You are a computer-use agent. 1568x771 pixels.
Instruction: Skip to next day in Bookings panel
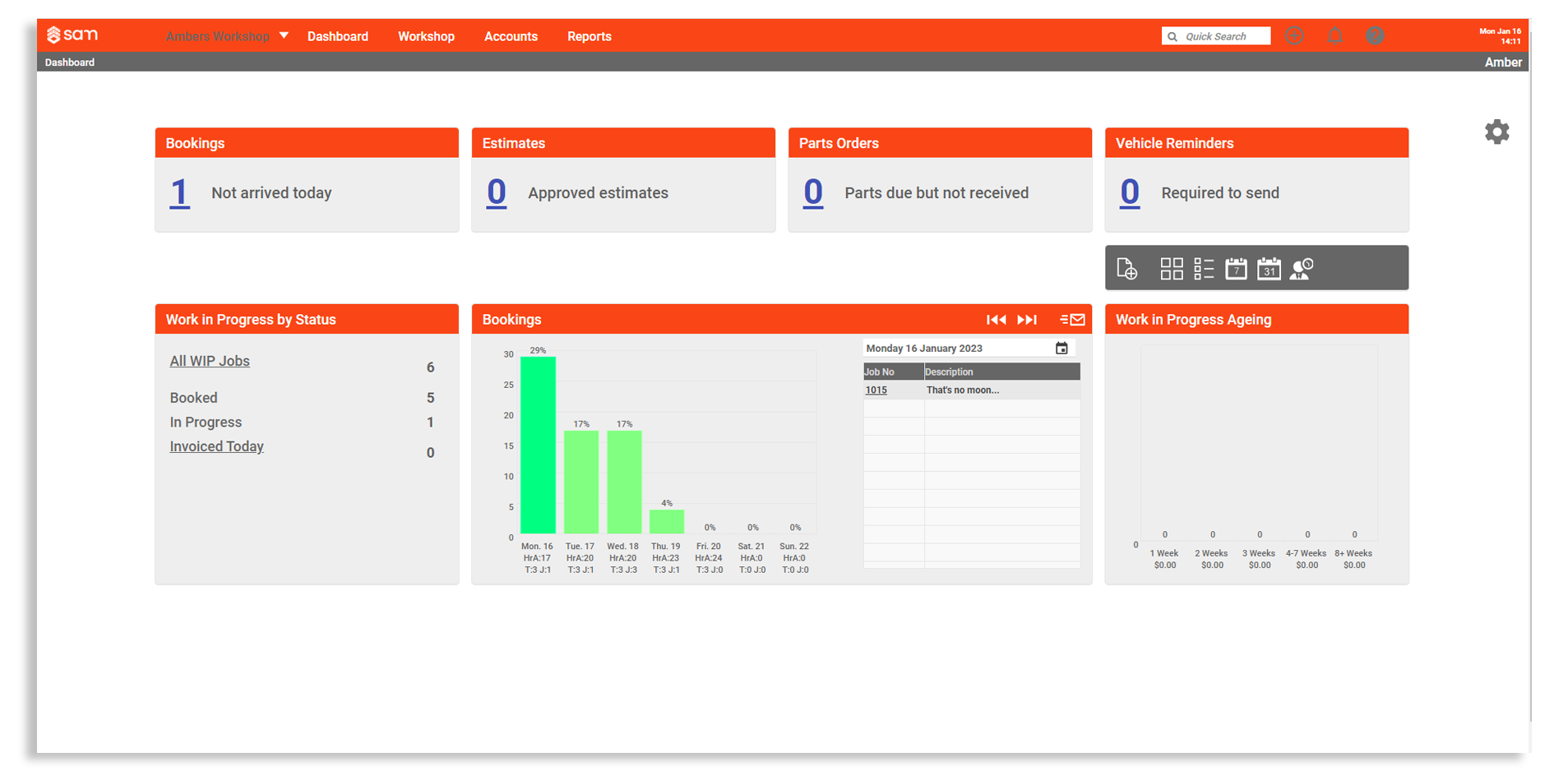(x=1027, y=319)
